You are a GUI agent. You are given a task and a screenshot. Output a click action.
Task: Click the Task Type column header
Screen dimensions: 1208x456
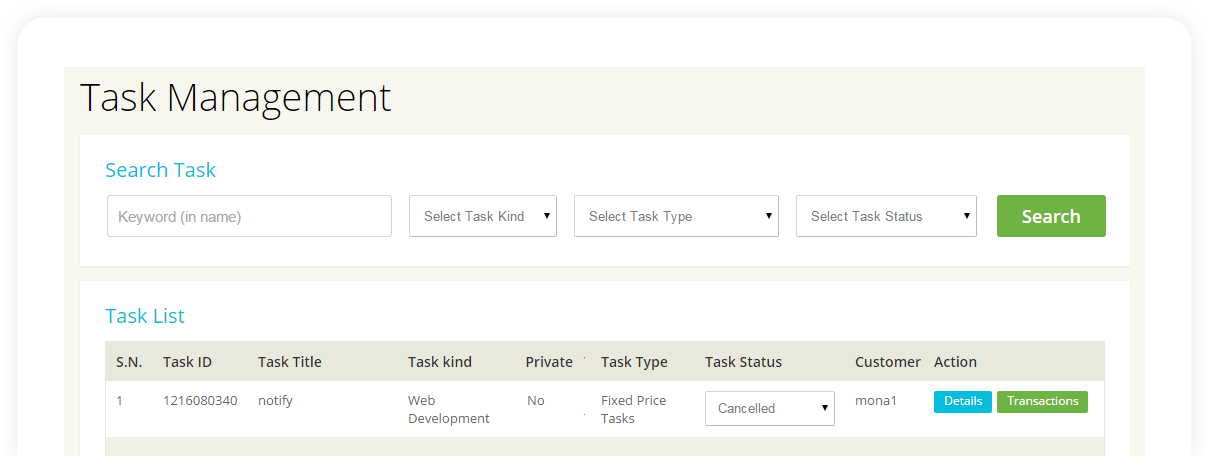click(634, 362)
